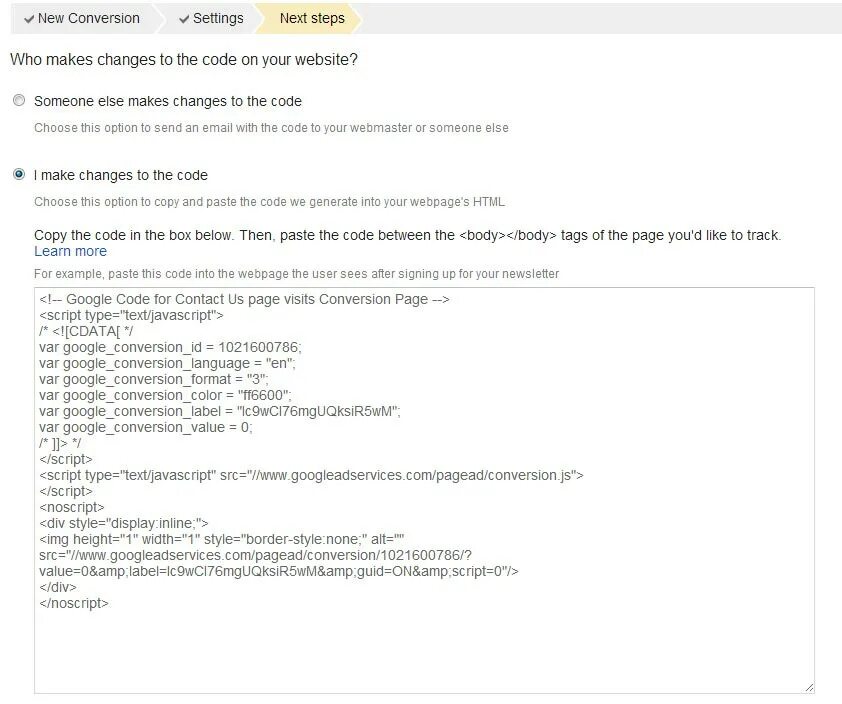Open the Learn more link
The width and height of the screenshot is (842, 704).
(70, 251)
